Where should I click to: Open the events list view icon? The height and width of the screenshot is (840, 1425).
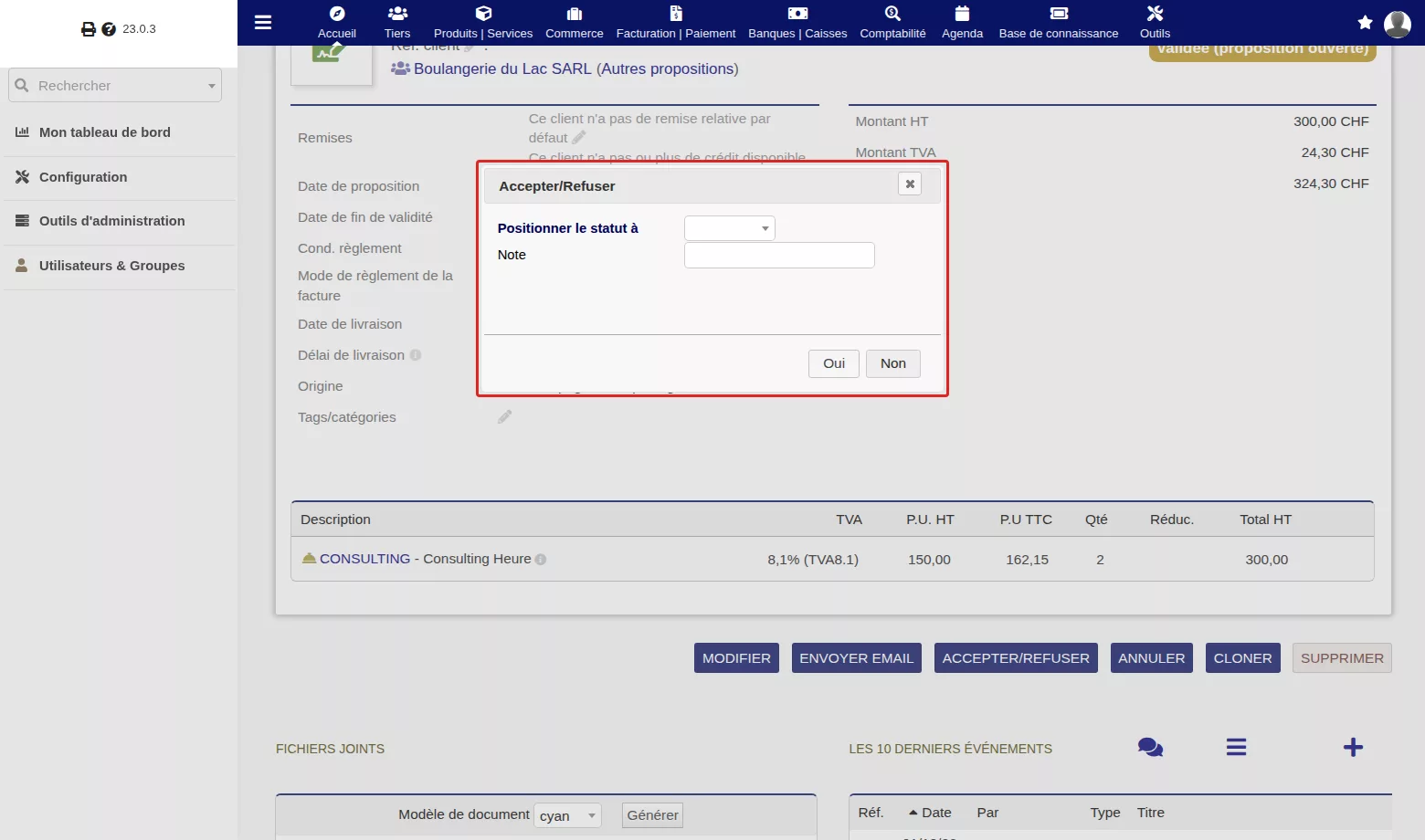(x=1237, y=747)
